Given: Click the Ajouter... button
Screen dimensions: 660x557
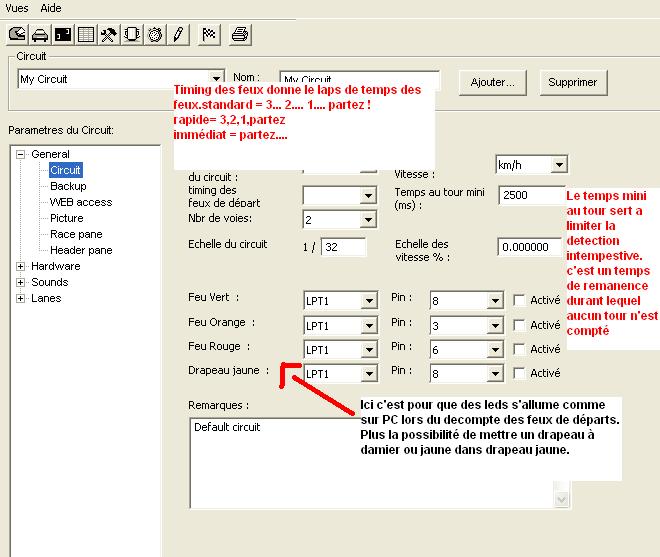Looking at the screenshot, I should click(x=492, y=82).
